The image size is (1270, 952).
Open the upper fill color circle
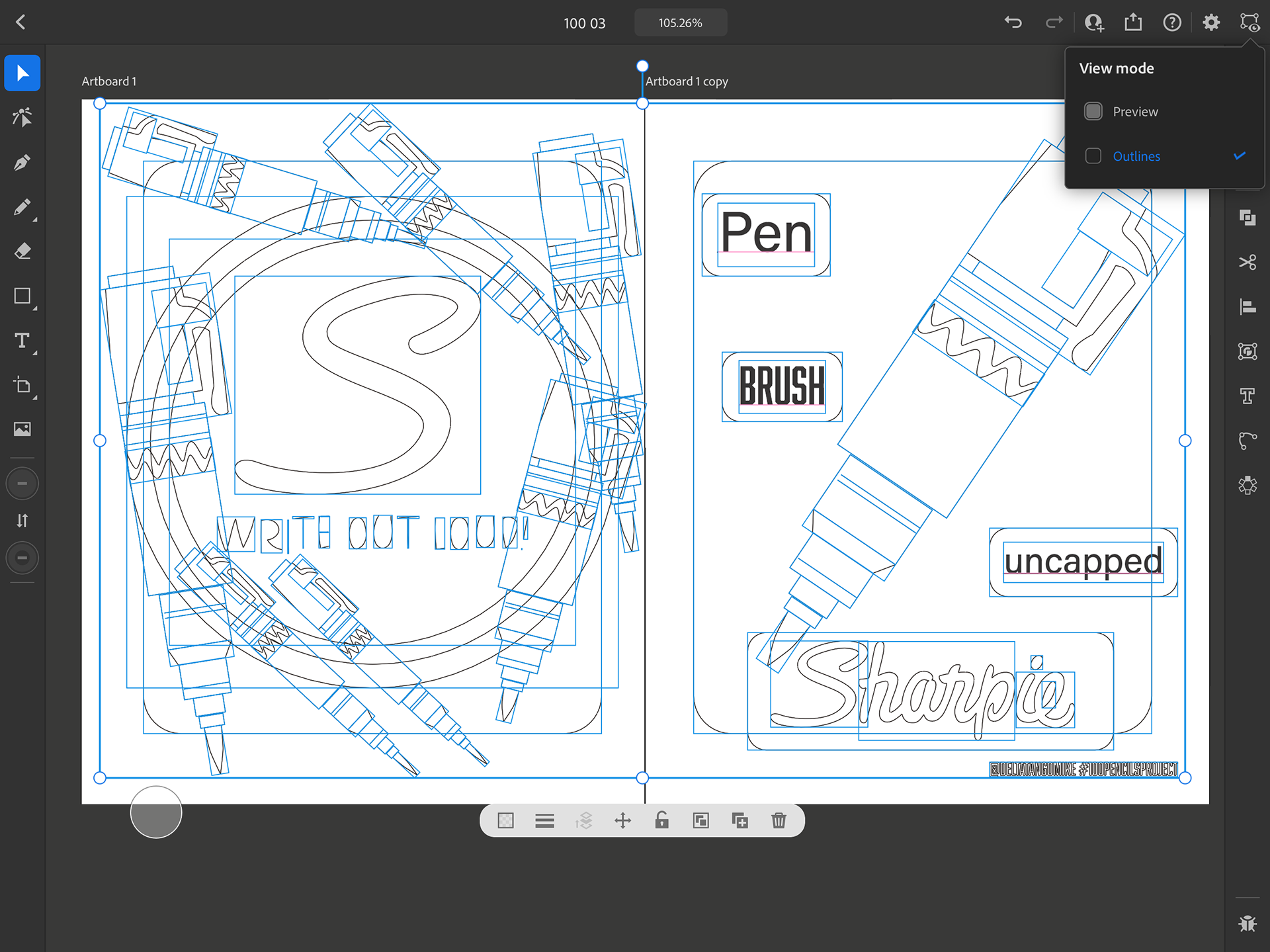[22, 484]
